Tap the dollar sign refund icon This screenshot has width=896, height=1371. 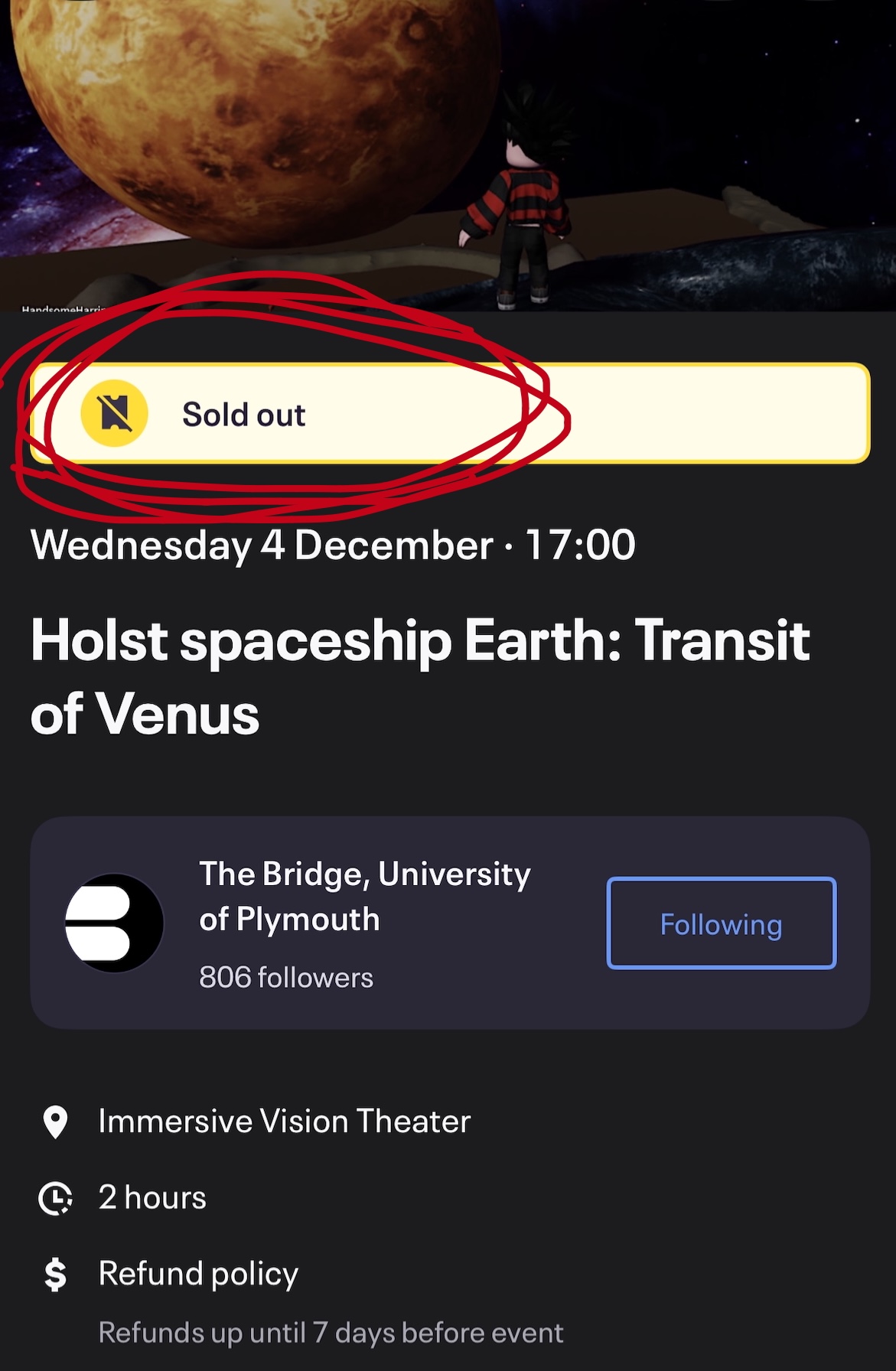click(55, 1275)
